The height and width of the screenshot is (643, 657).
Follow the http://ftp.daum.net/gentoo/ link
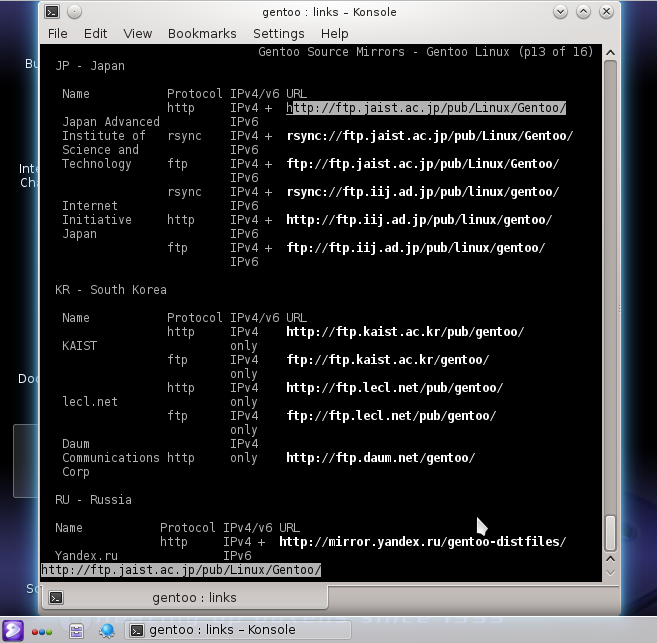(x=380, y=457)
